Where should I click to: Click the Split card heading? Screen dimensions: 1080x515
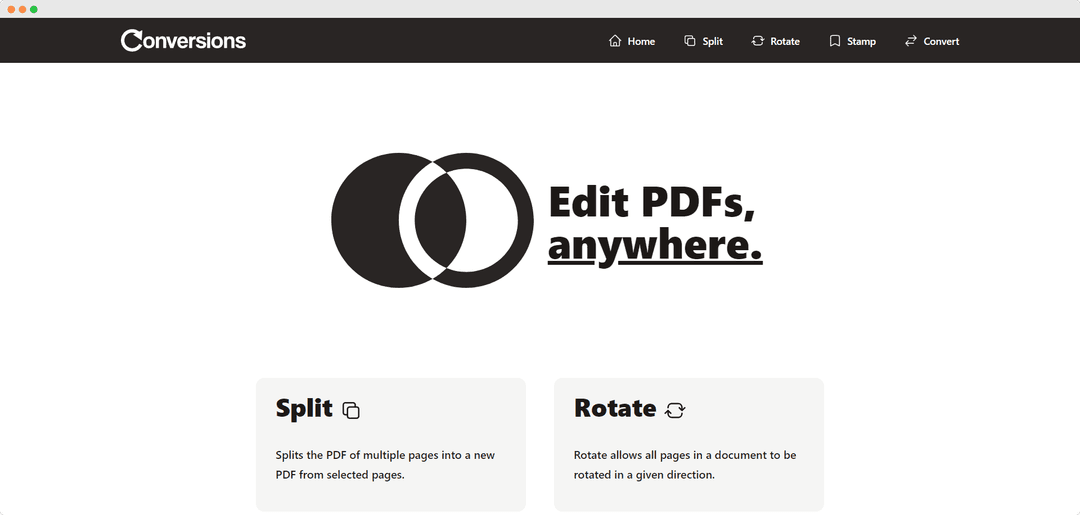(304, 408)
